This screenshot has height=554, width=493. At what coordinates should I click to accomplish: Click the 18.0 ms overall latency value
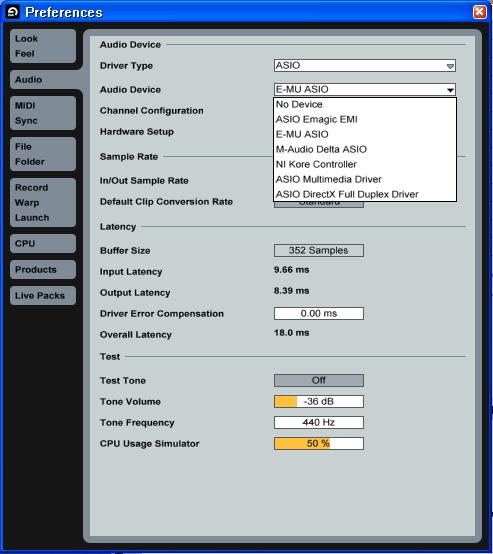click(292, 333)
